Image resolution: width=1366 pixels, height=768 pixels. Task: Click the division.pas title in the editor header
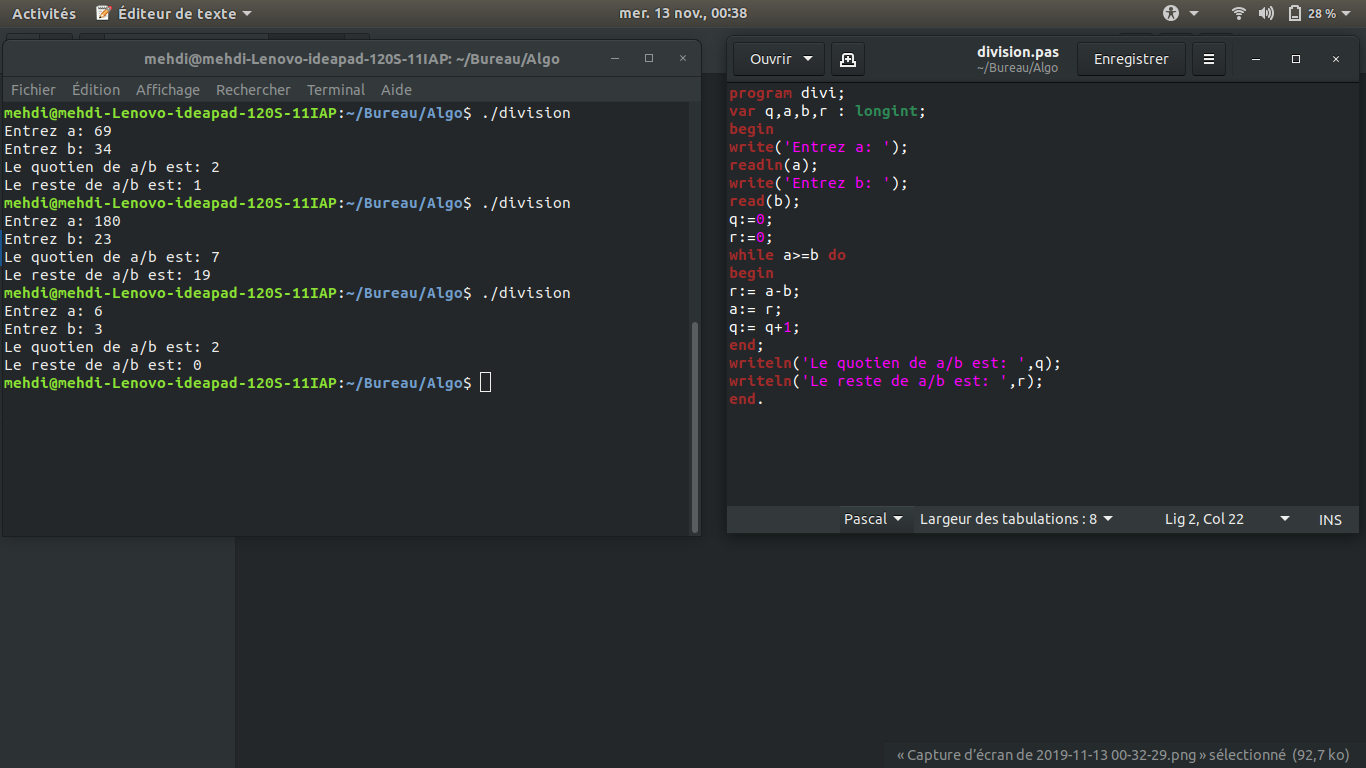pyautogui.click(x=1017, y=52)
